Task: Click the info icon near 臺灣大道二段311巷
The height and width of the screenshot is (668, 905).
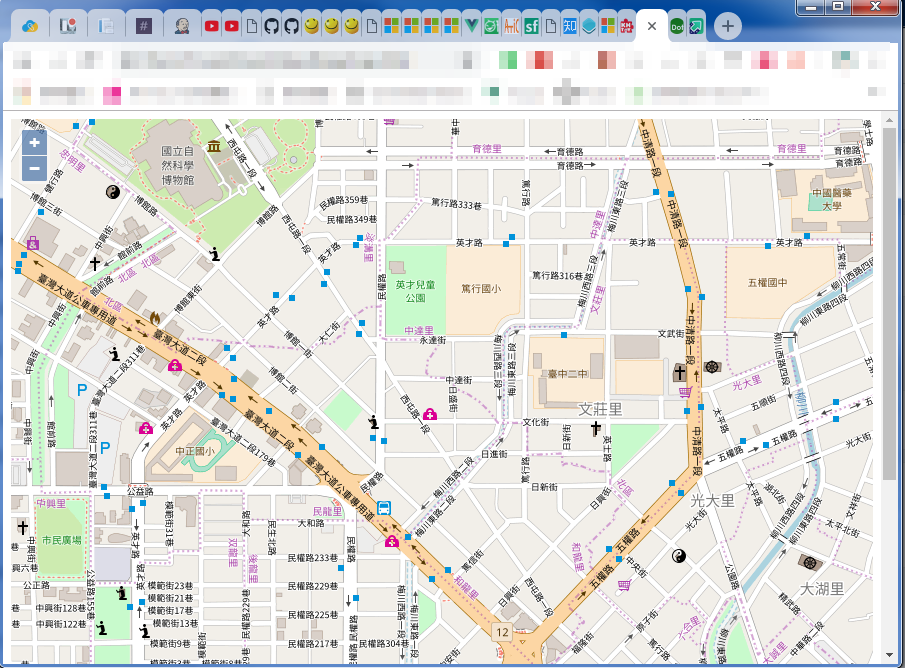Action: pos(114,353)
